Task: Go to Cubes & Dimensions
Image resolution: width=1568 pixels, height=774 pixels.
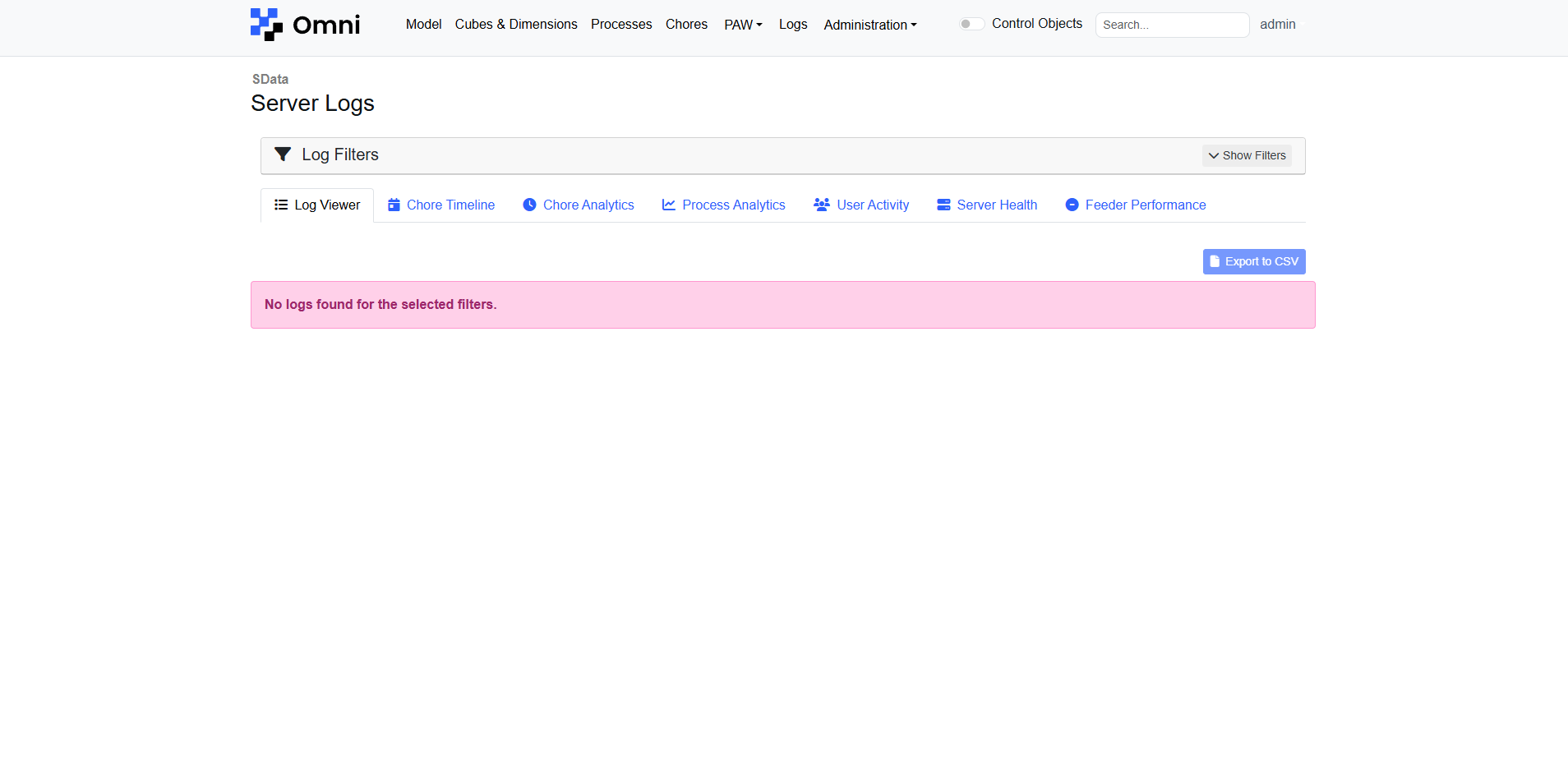Action: 516,25
